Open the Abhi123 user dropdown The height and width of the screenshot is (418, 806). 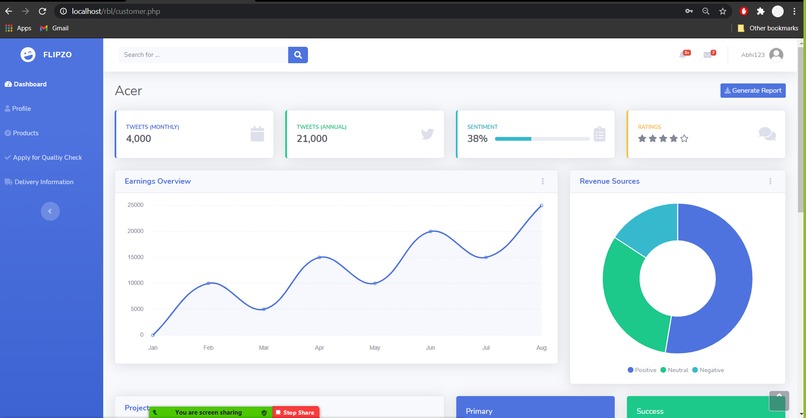pos(762,54)
